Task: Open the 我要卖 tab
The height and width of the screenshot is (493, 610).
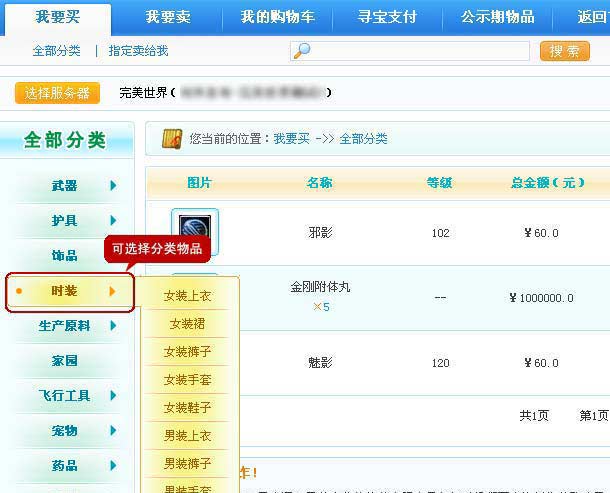Action: click(167, 17)
